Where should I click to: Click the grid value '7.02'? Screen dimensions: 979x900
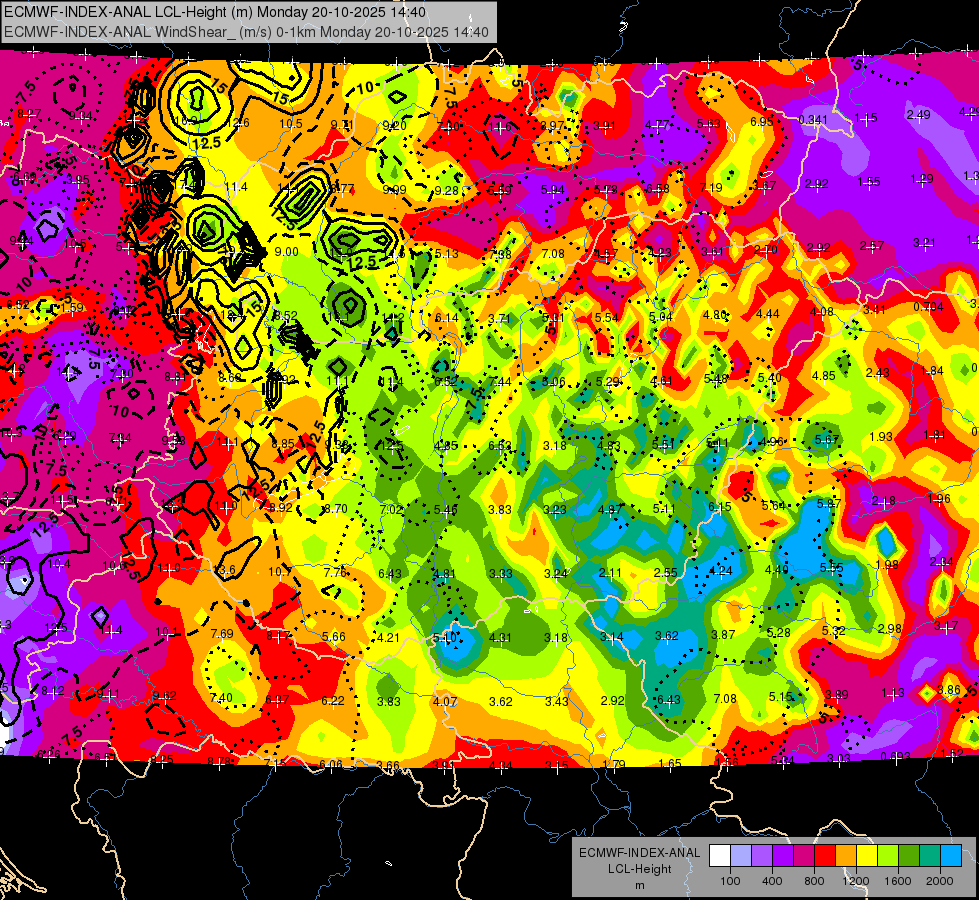point(391,509)
